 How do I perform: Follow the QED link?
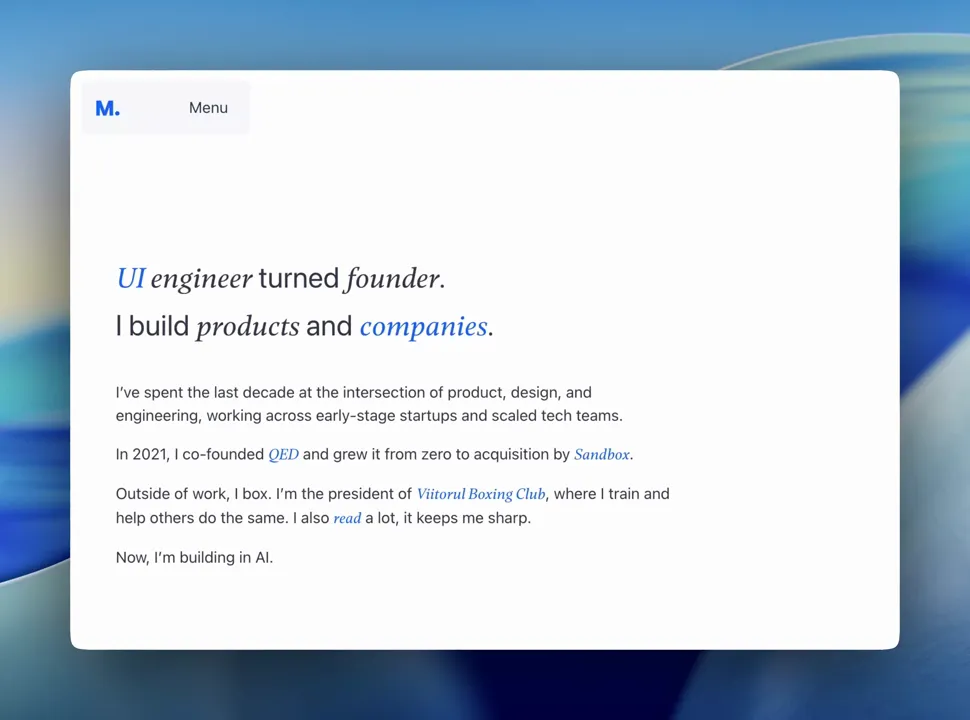tap(283, 455)
